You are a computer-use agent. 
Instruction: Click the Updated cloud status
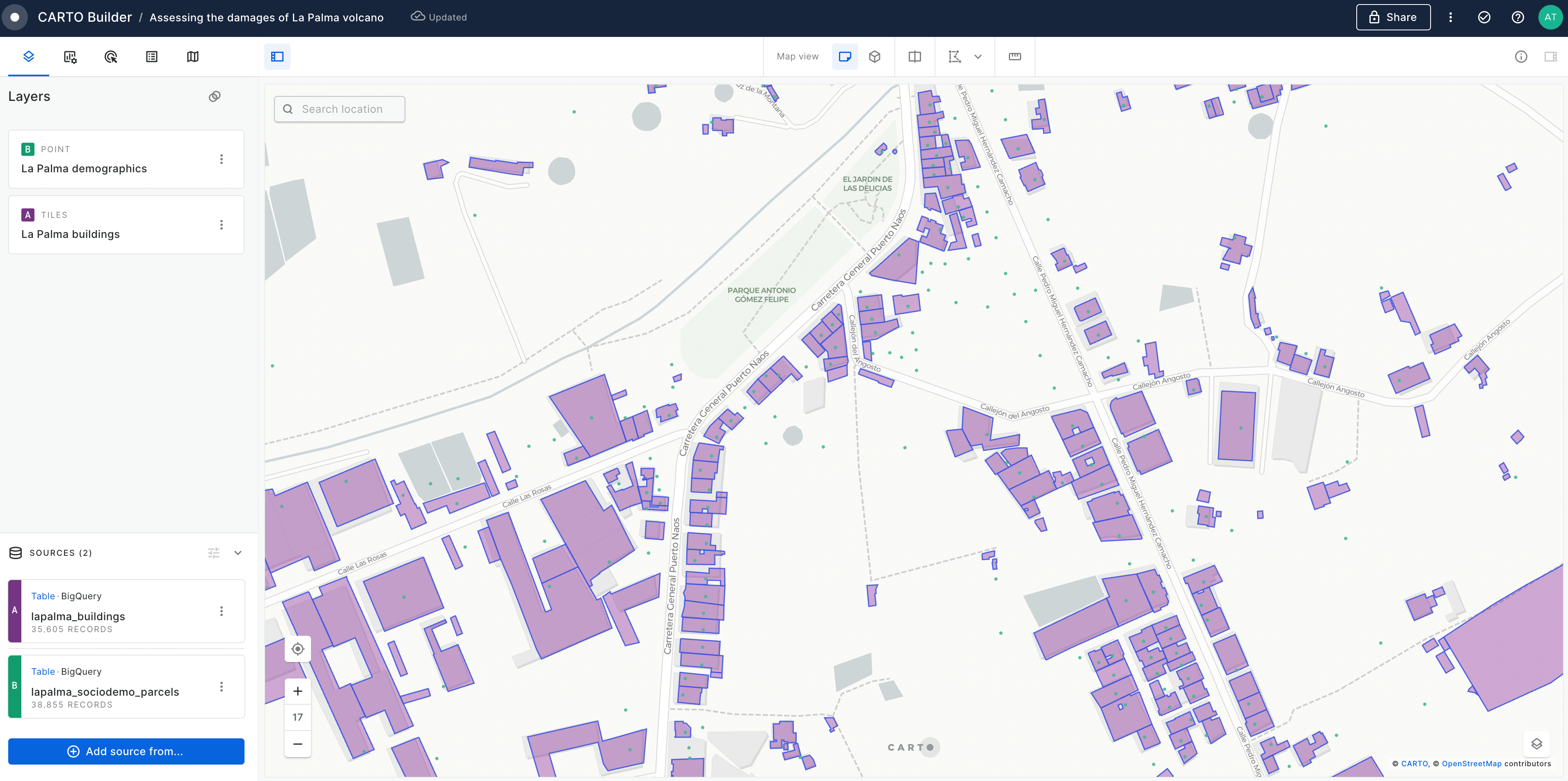(439, 17)
